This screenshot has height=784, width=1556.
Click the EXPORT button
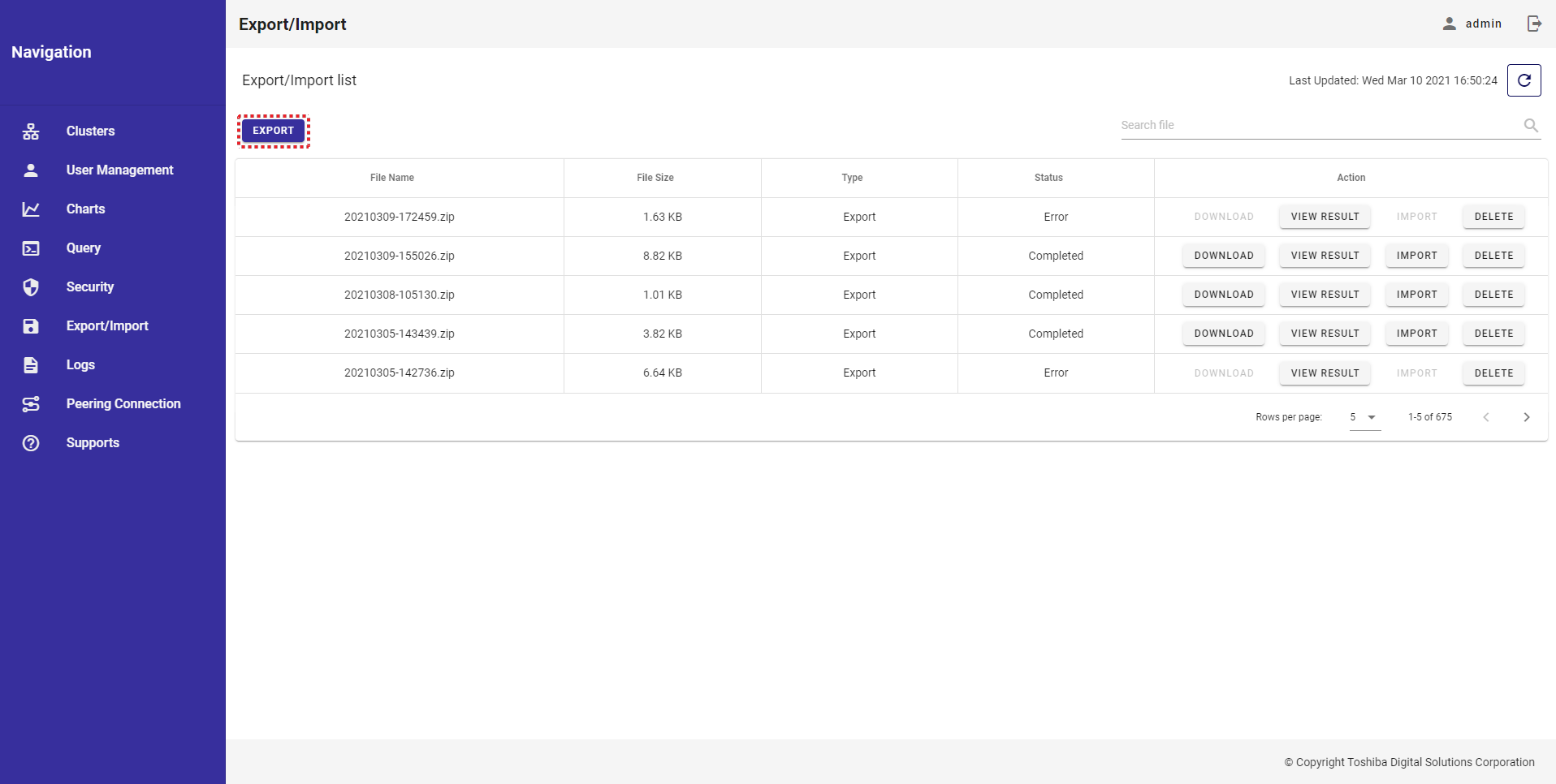pos(273,131)
